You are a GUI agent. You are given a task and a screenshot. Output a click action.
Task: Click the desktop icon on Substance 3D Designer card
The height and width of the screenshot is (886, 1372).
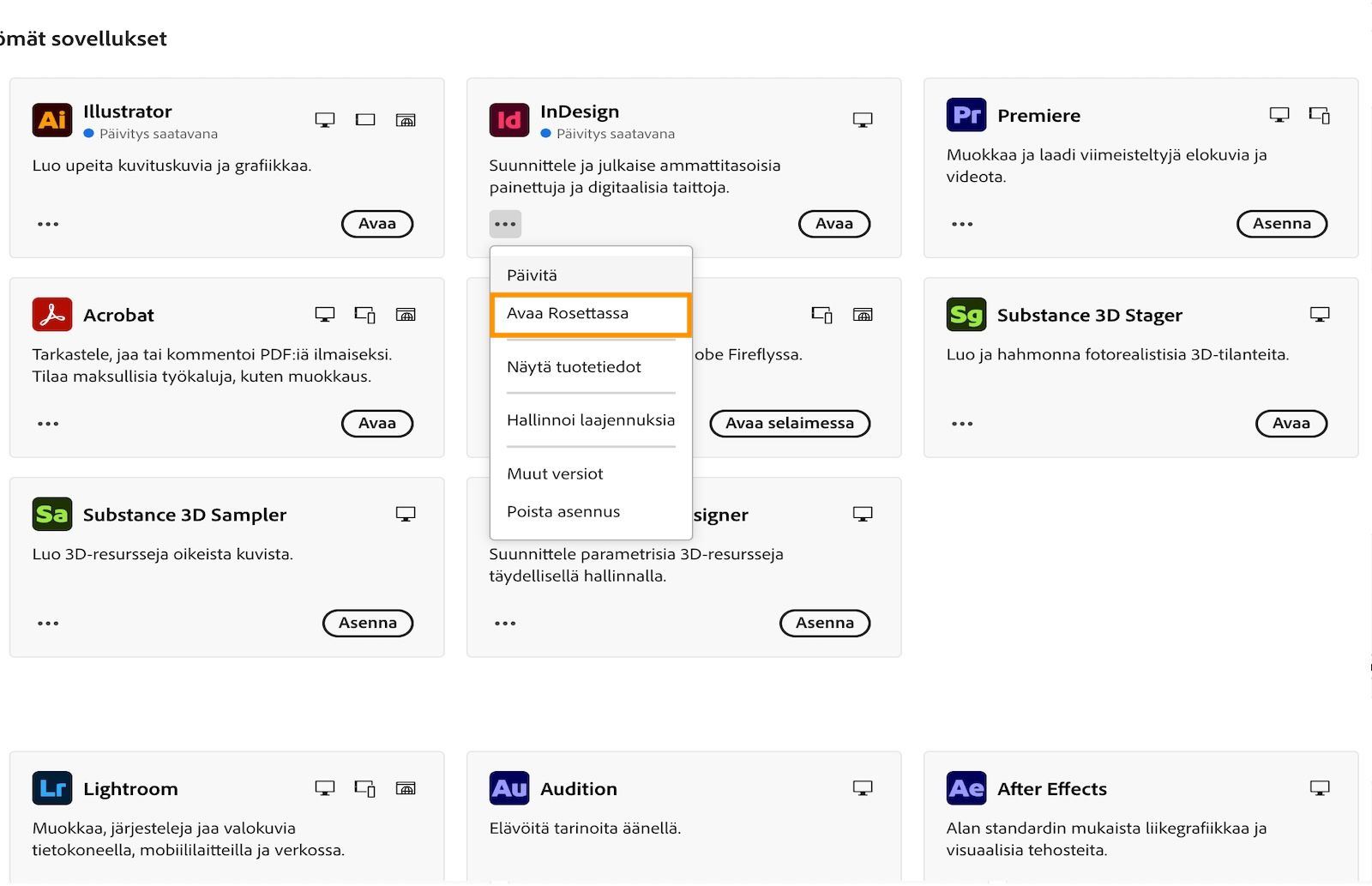[x=863, y=515]
